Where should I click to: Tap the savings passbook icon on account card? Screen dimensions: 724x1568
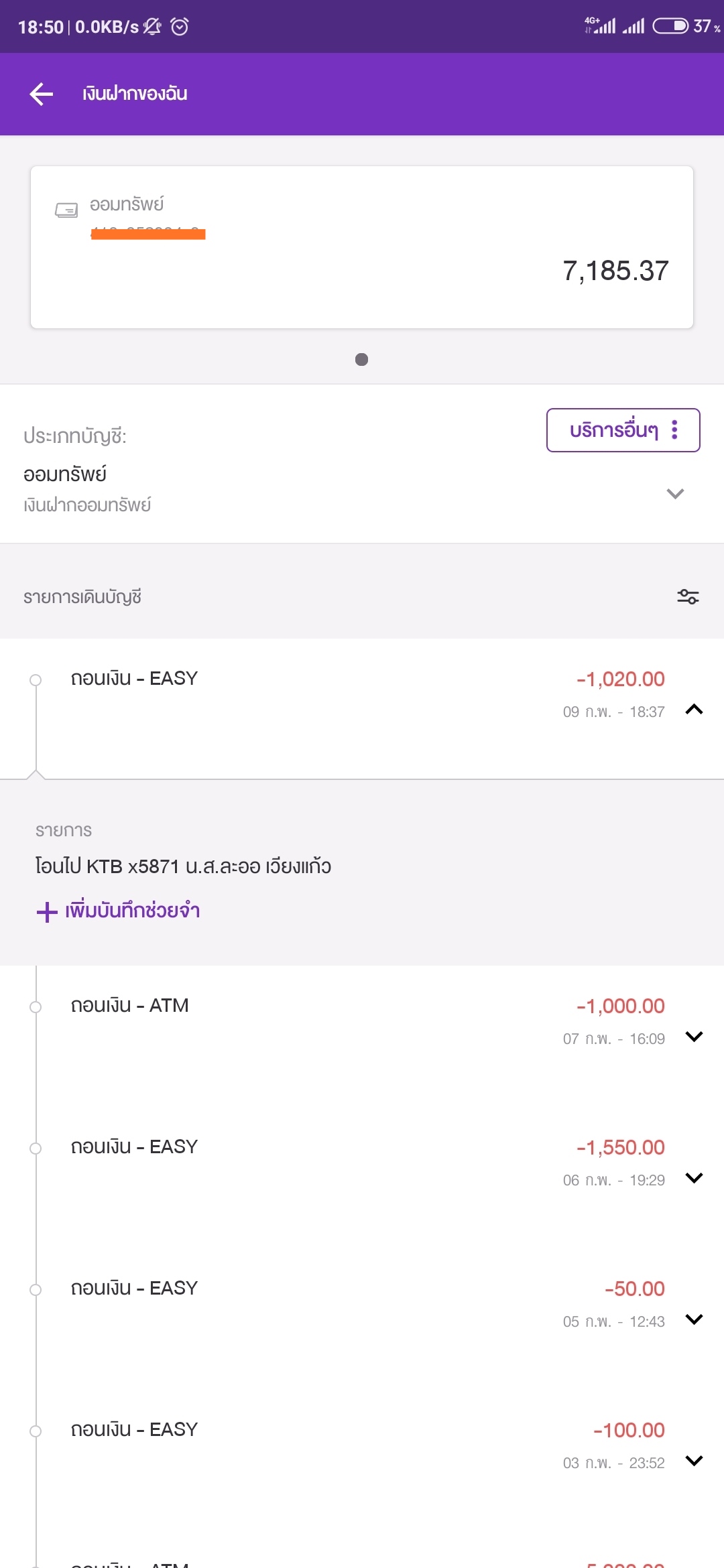[x=66, y=210]
